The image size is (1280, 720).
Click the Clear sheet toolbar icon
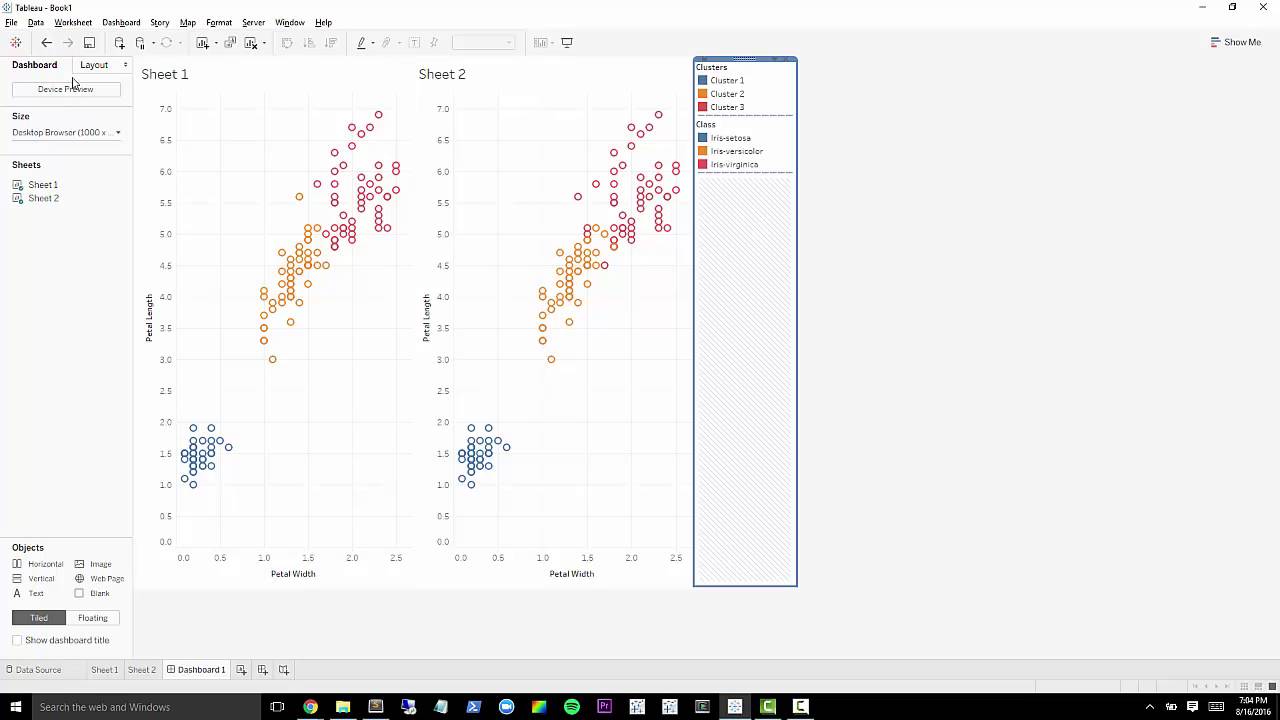click(251, 42)
